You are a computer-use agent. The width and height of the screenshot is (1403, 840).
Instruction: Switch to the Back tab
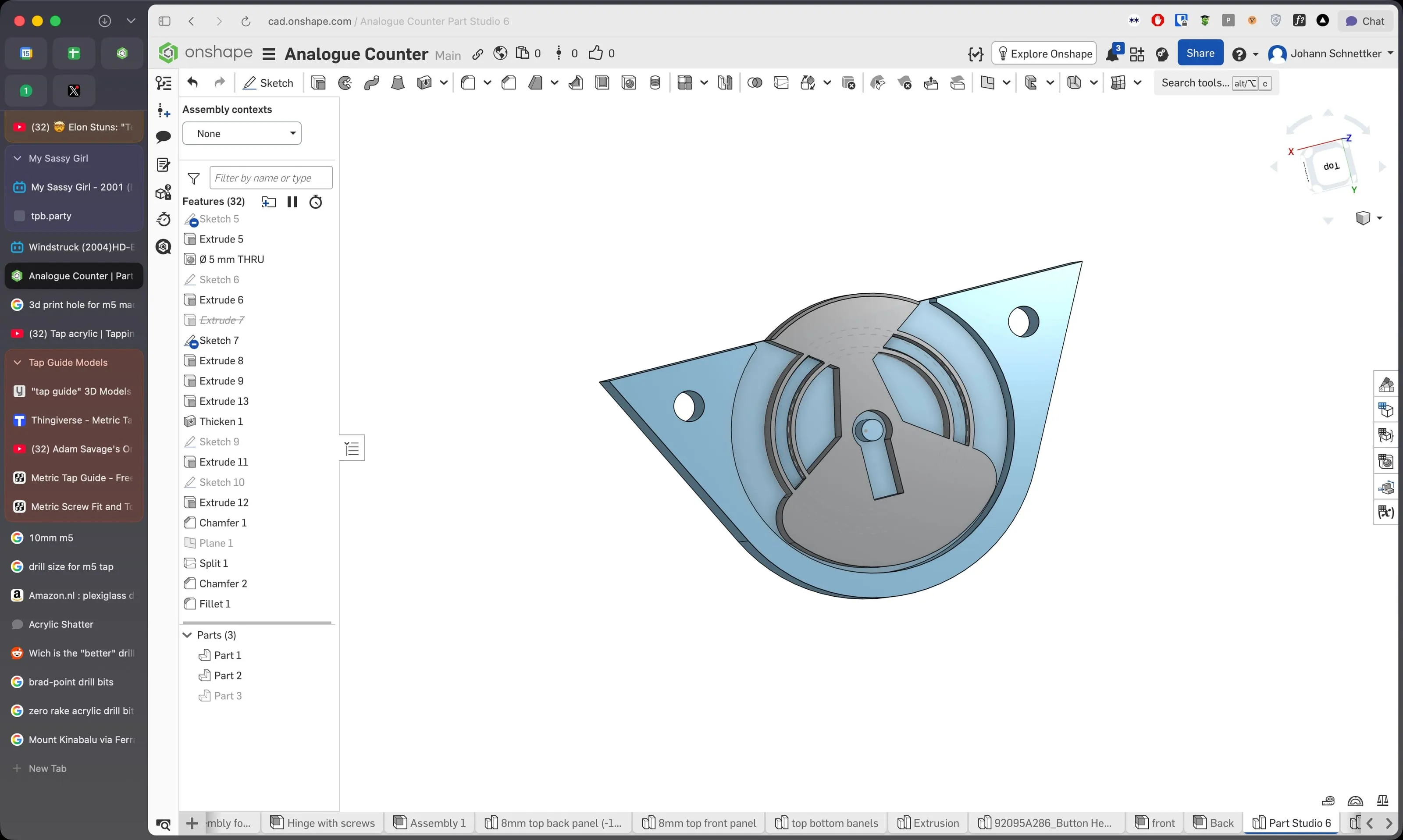(1214, 823)
